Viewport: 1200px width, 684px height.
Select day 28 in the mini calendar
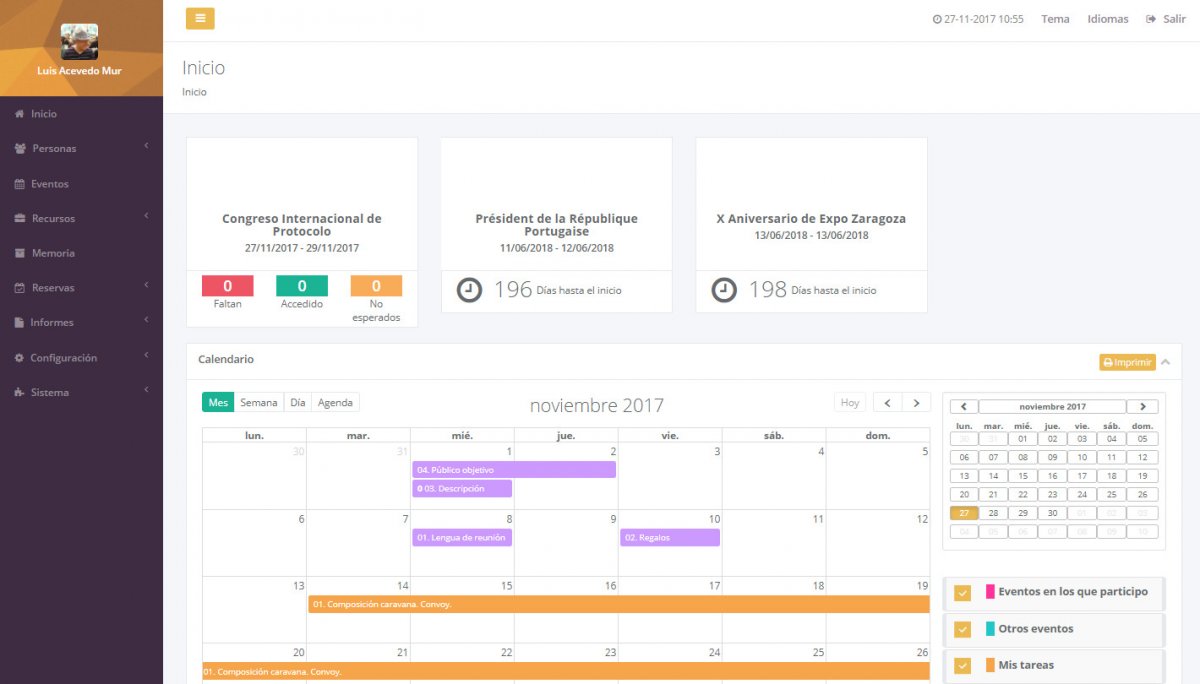pyautogui.click(x=993, y=513)
